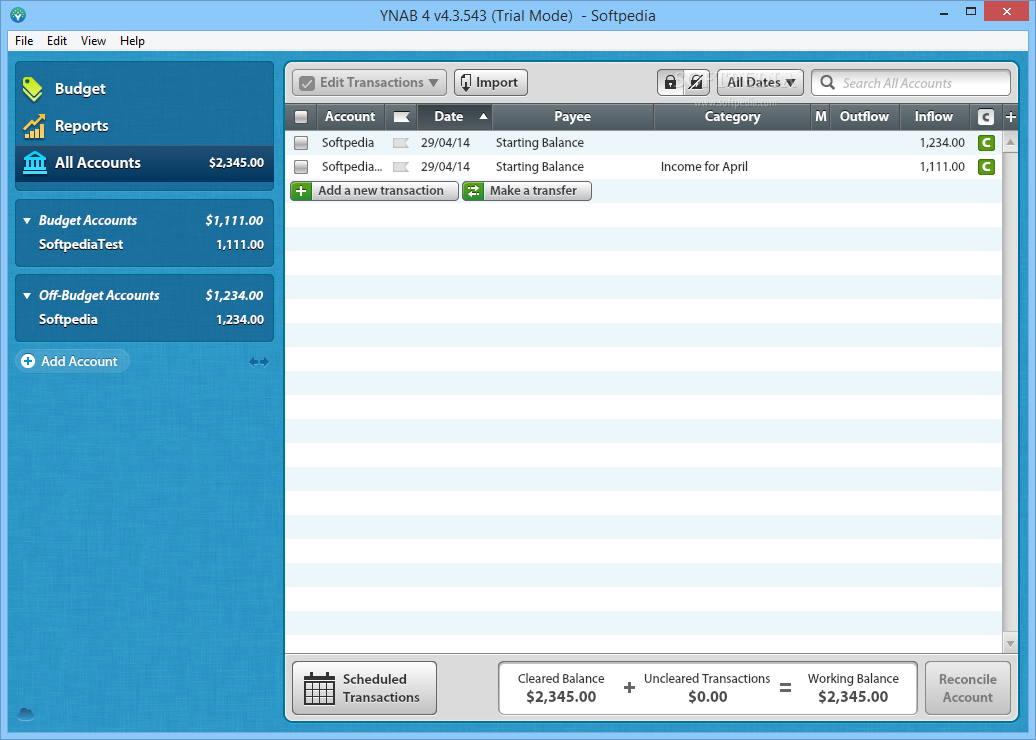
Task: Open the Reports section
Action: point(144,126)
